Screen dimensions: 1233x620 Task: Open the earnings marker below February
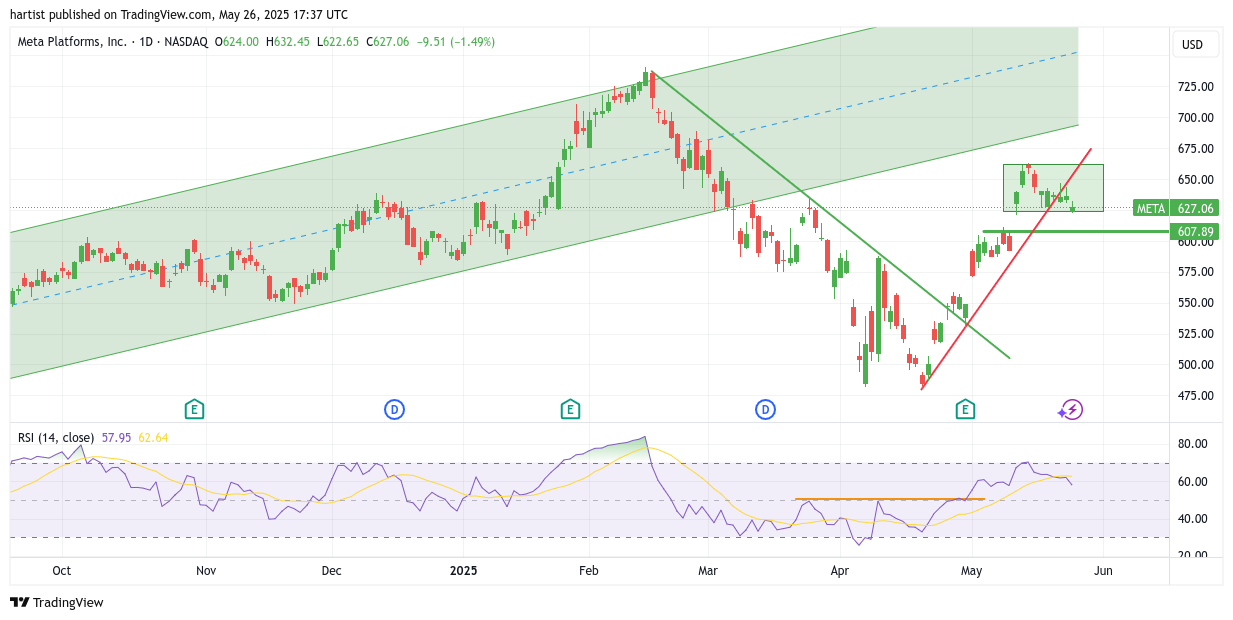[x=570, y=409]
